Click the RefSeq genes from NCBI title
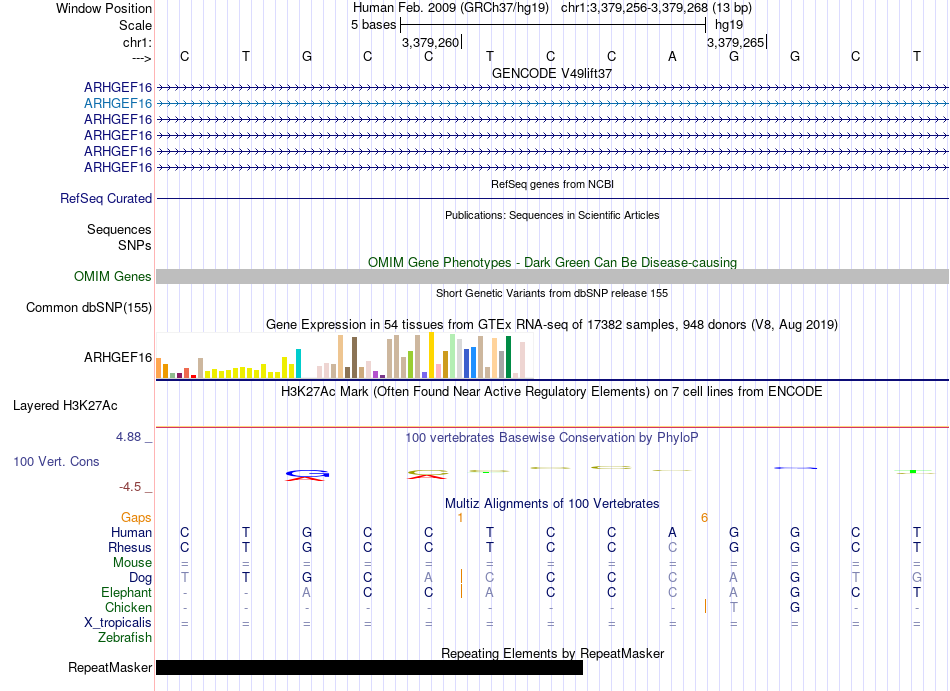This screenshot has height=691, width=950. pos(552,184)
